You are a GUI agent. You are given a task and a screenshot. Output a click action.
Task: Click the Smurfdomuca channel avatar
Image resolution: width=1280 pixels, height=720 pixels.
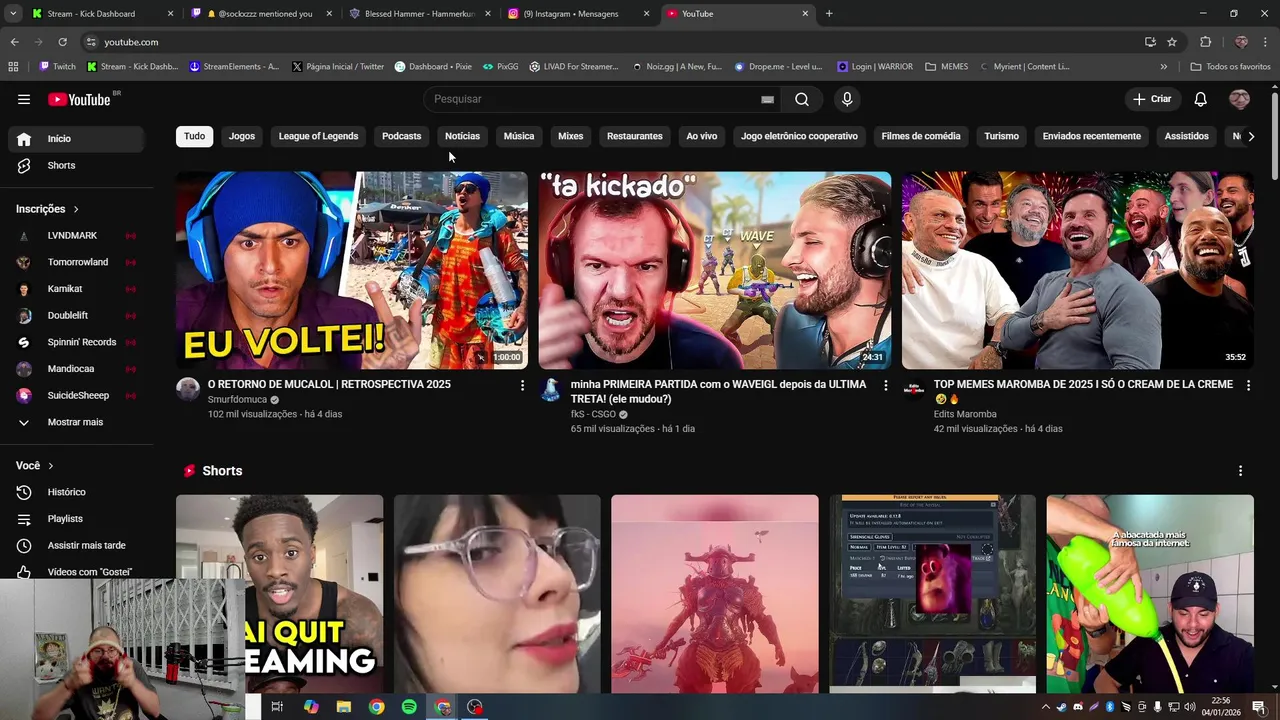[188, 389]
